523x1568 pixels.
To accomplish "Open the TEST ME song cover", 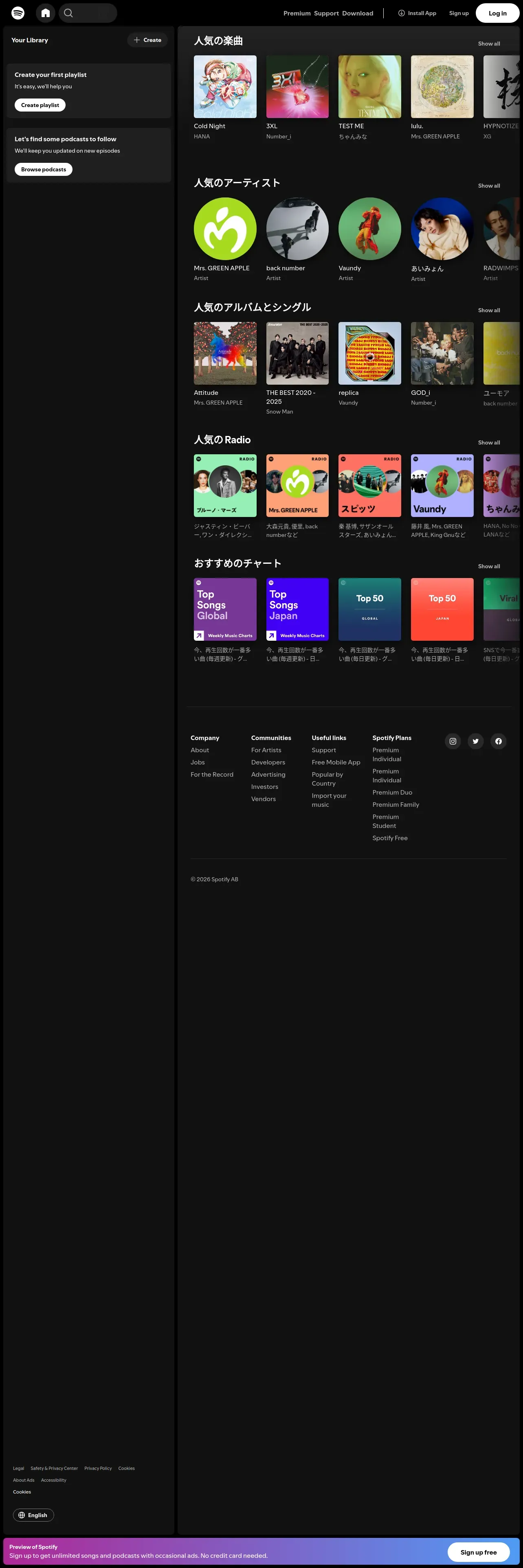I will click(x=369, y=86).
